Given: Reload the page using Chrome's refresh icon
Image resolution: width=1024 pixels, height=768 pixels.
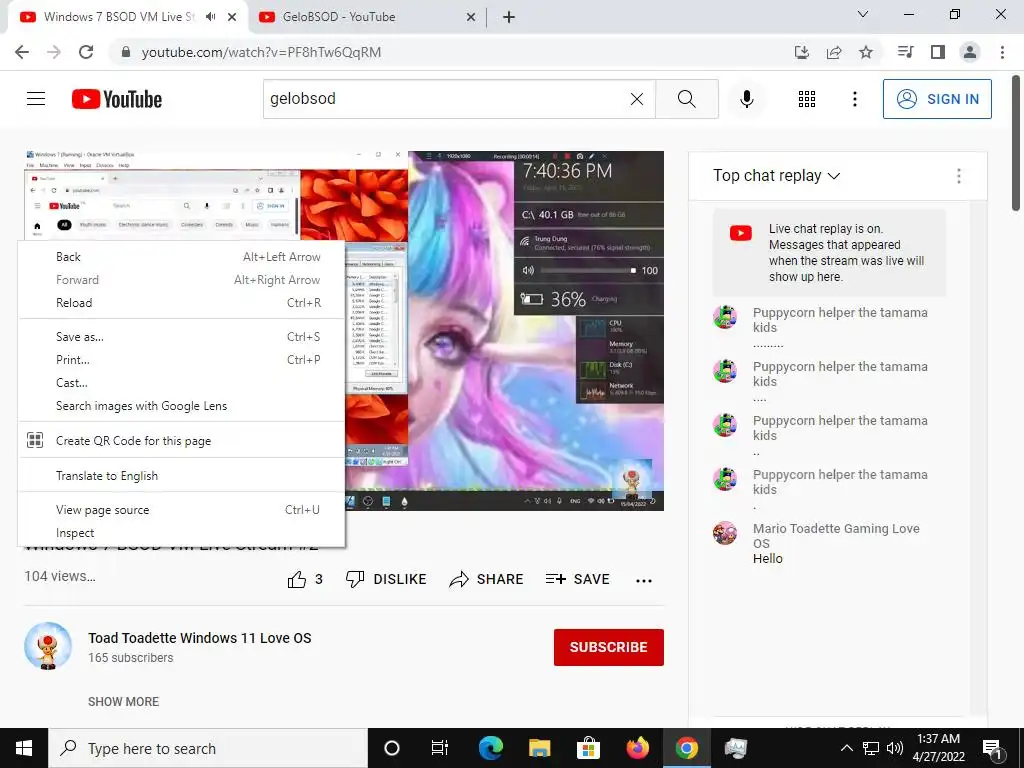Looking at the screenshot, I should (86, 52).
